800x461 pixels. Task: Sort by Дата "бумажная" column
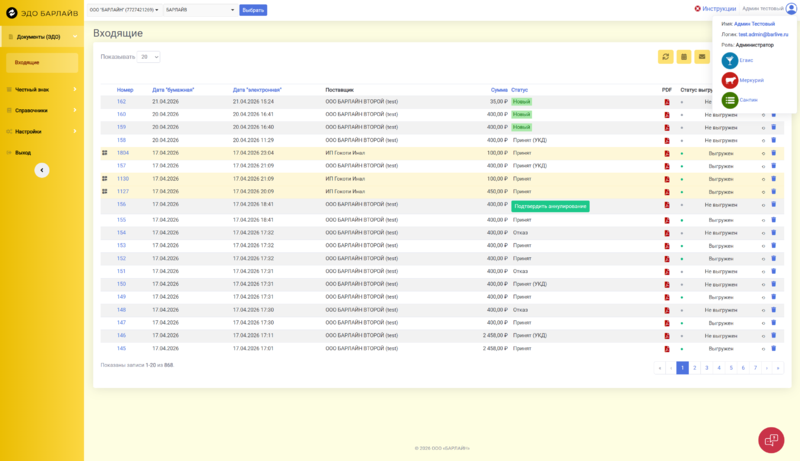point(173,90)
